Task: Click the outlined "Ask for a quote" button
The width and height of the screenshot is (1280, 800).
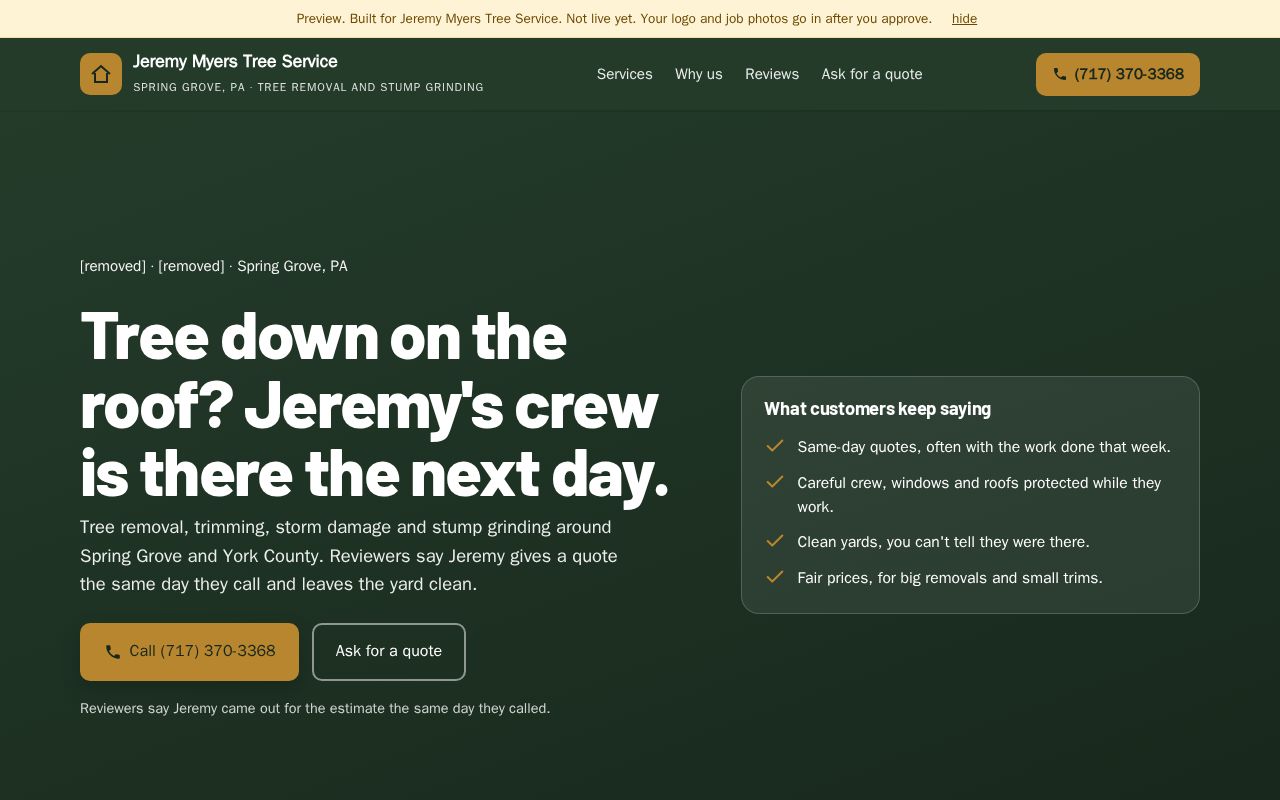Action: [x=389, y=652]
